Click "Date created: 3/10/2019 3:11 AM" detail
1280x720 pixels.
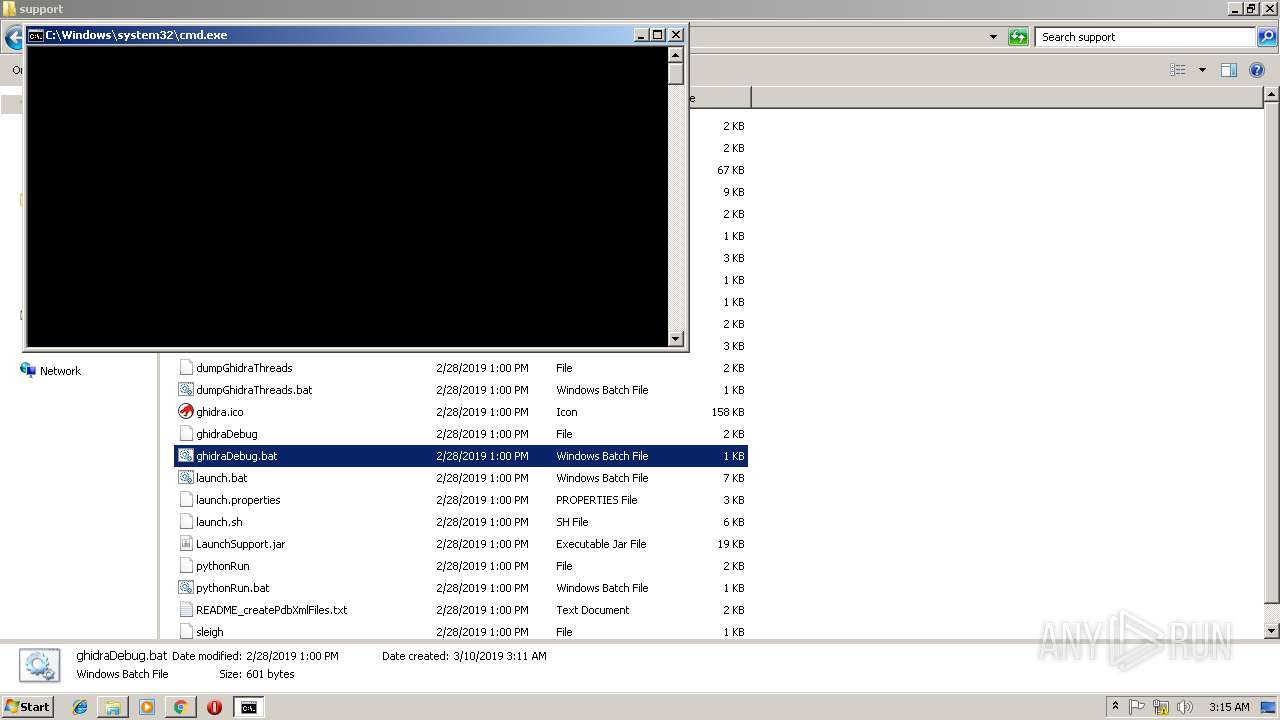click(x=464, y=656)
